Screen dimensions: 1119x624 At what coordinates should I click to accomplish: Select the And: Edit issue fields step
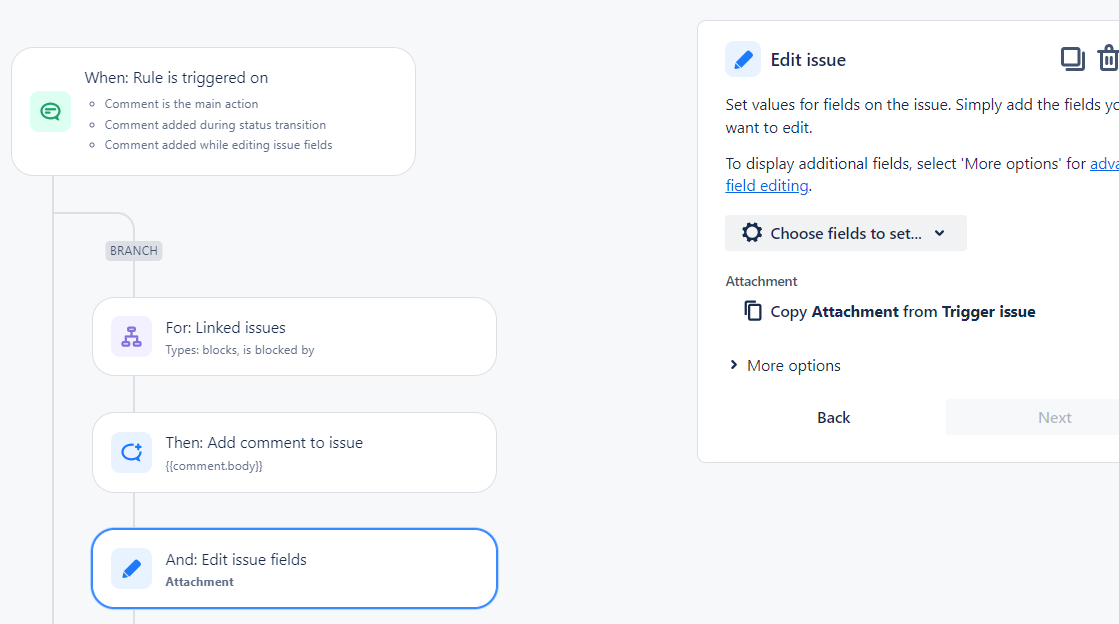294,568
